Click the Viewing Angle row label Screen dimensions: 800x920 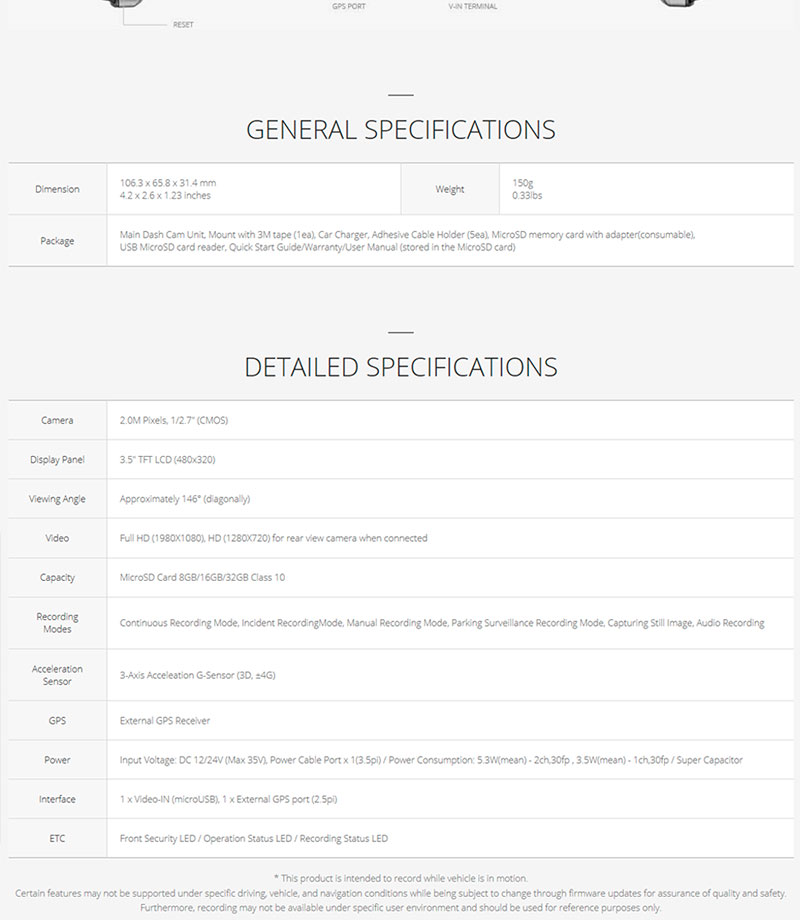coord(57,499)
